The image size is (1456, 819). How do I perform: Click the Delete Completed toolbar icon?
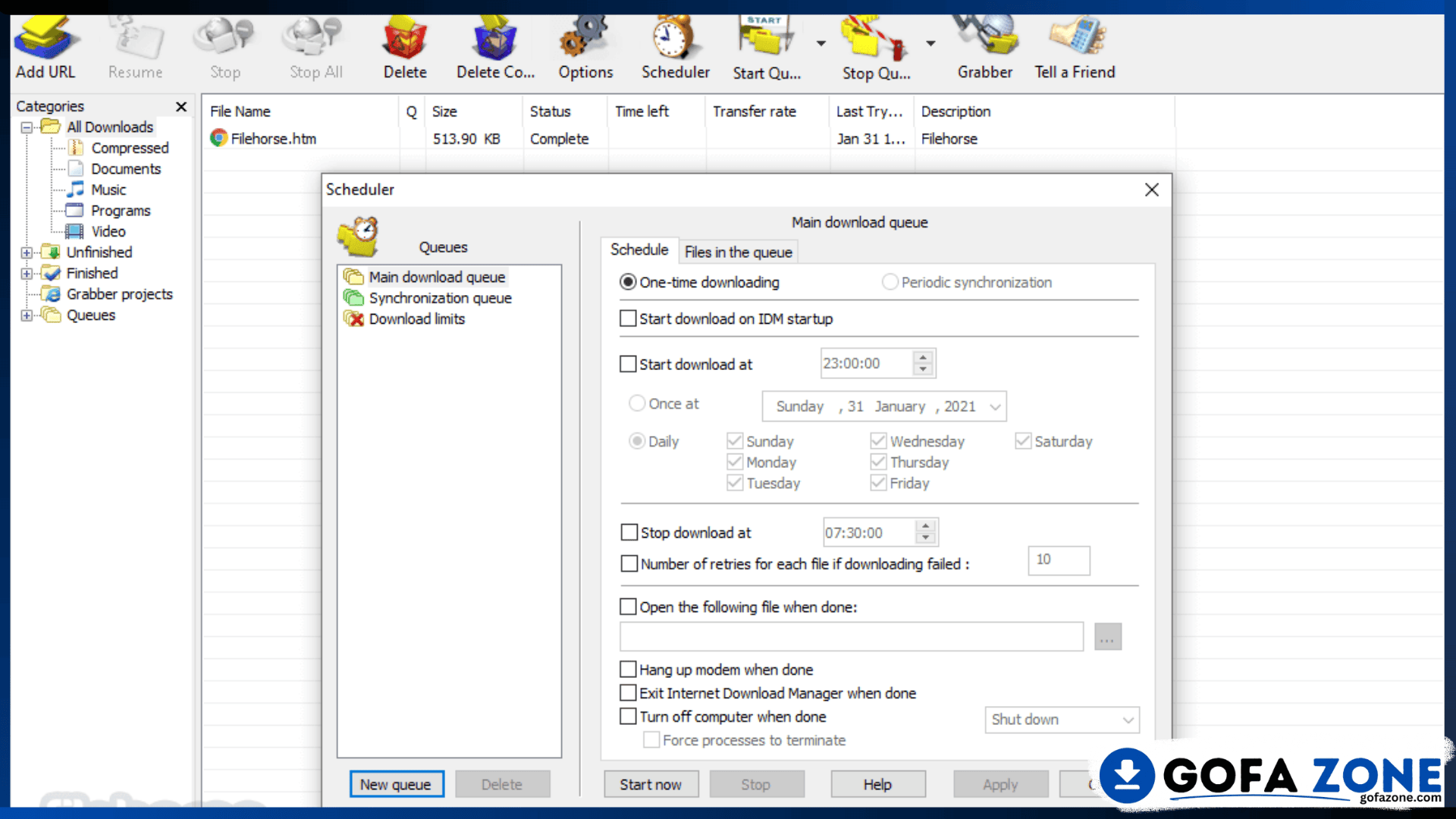click(x=495, y=47)
